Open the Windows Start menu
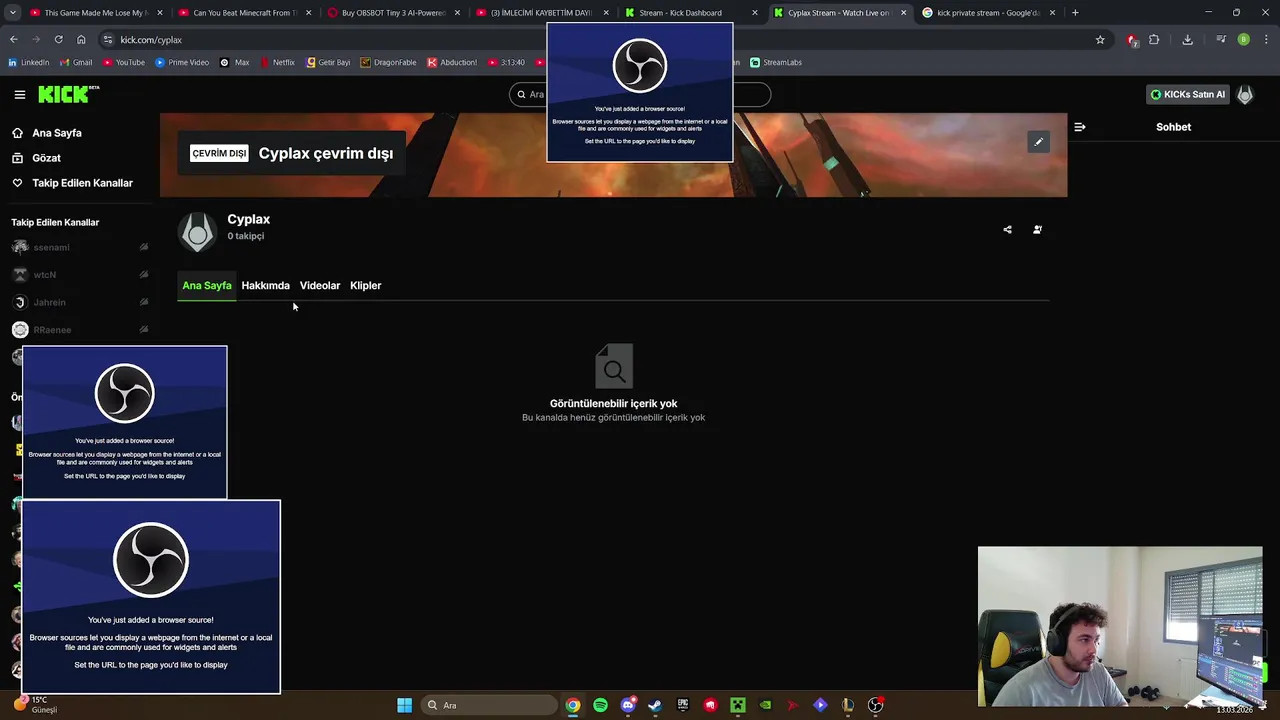The image size is (1280, 720). 404,705
